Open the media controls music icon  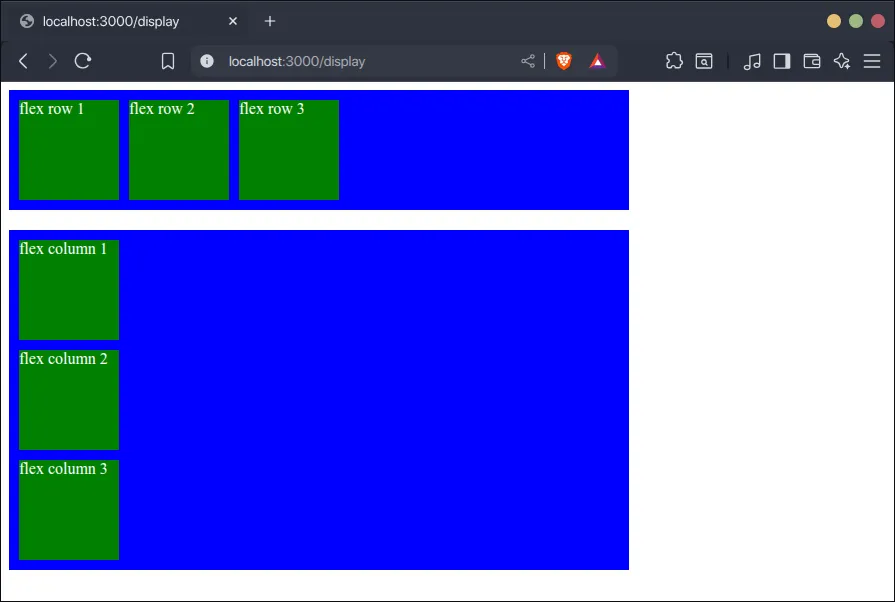[753, 61]
